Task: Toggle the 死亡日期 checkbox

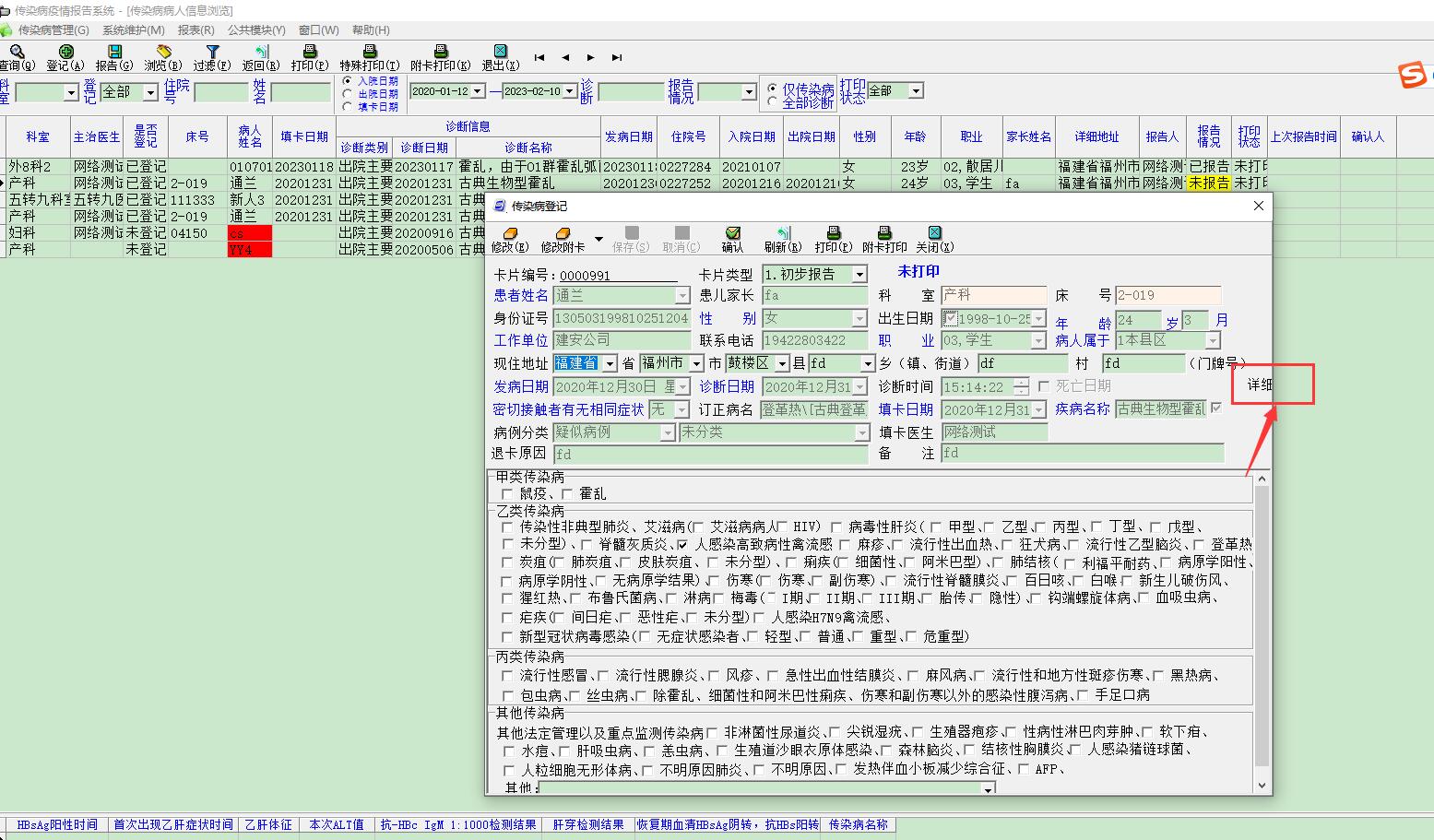Action: 1044,386
